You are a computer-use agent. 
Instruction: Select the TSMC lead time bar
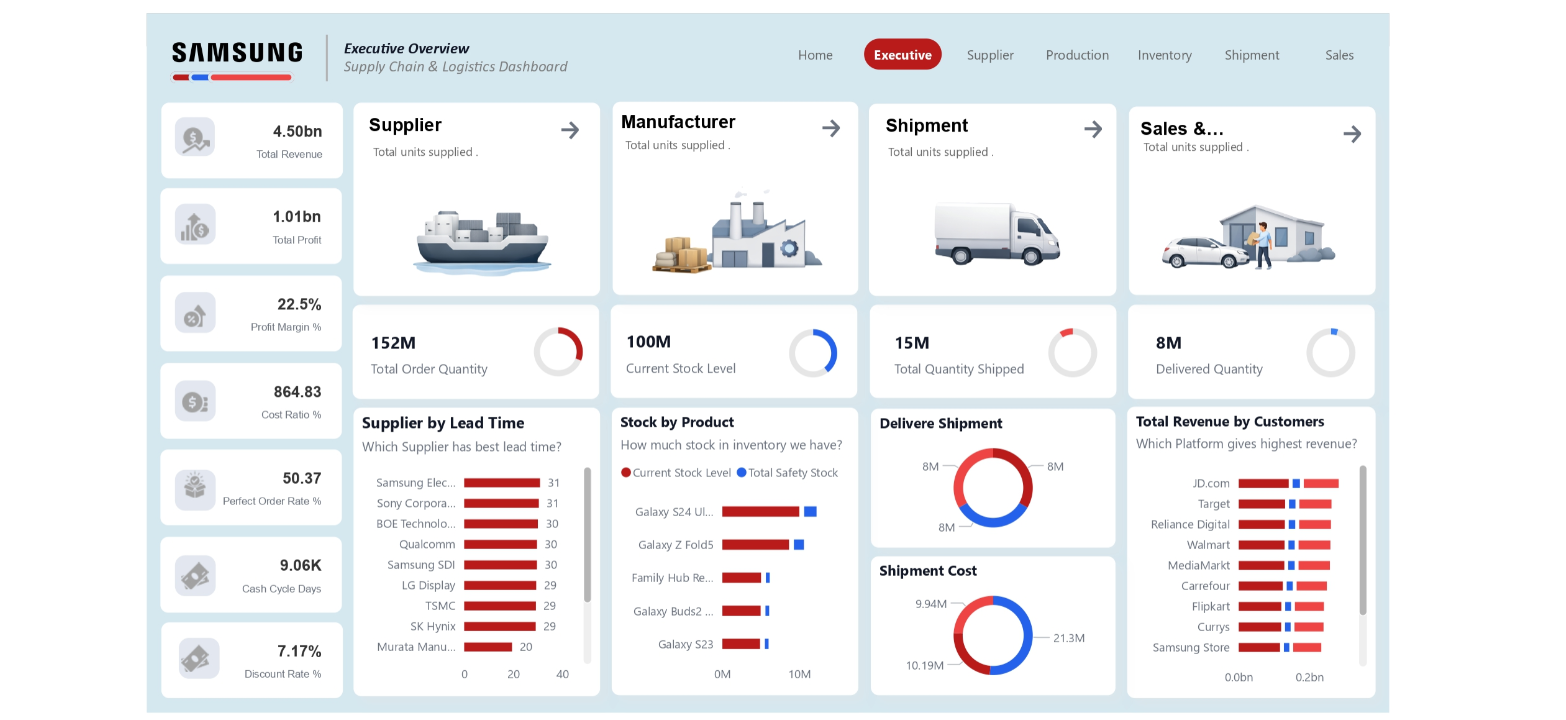500,606
